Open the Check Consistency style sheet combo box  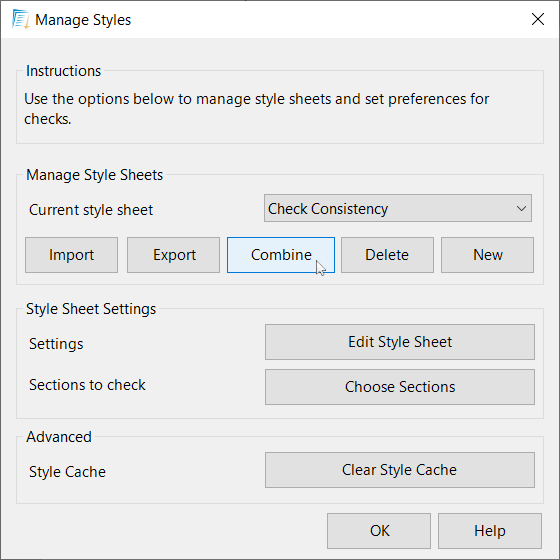(398, 208)
